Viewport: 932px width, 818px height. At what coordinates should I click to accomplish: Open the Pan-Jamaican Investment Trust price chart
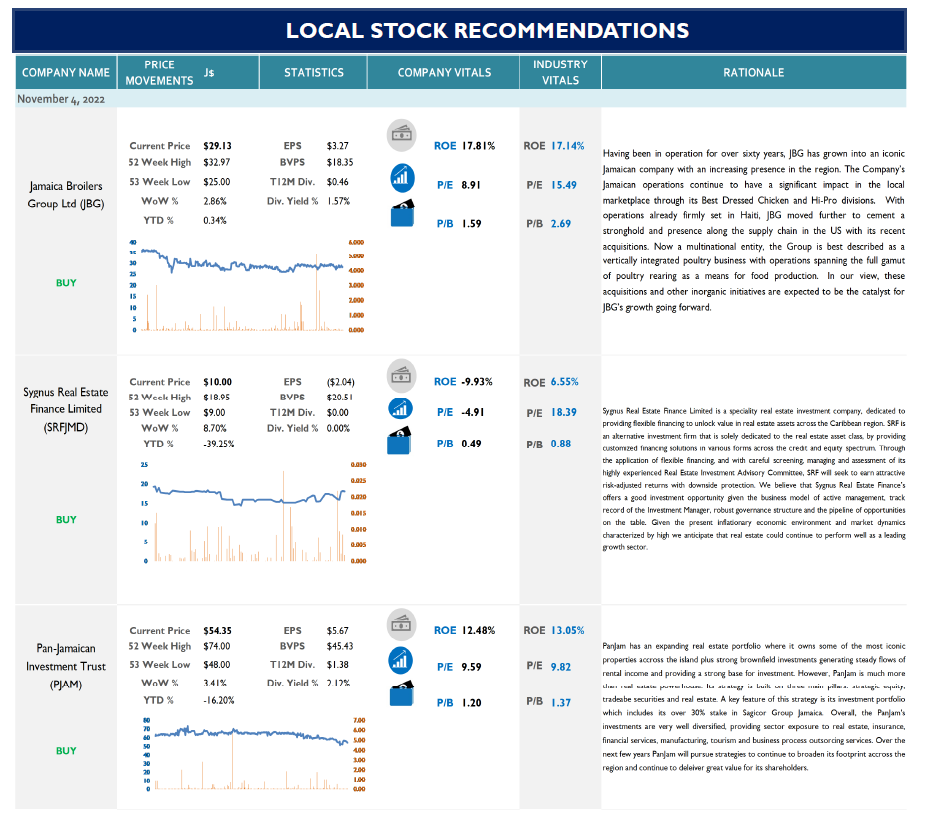pyautogui.click(x=254, y=754)
